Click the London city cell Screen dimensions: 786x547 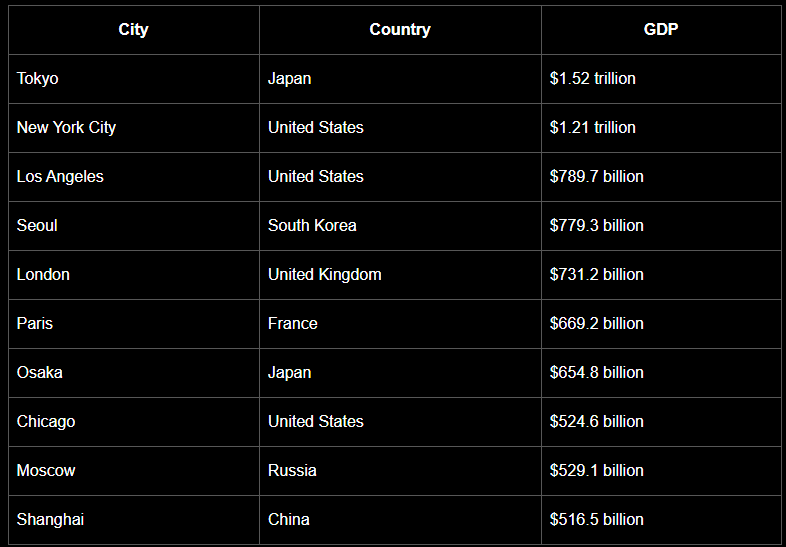(43, 275)
